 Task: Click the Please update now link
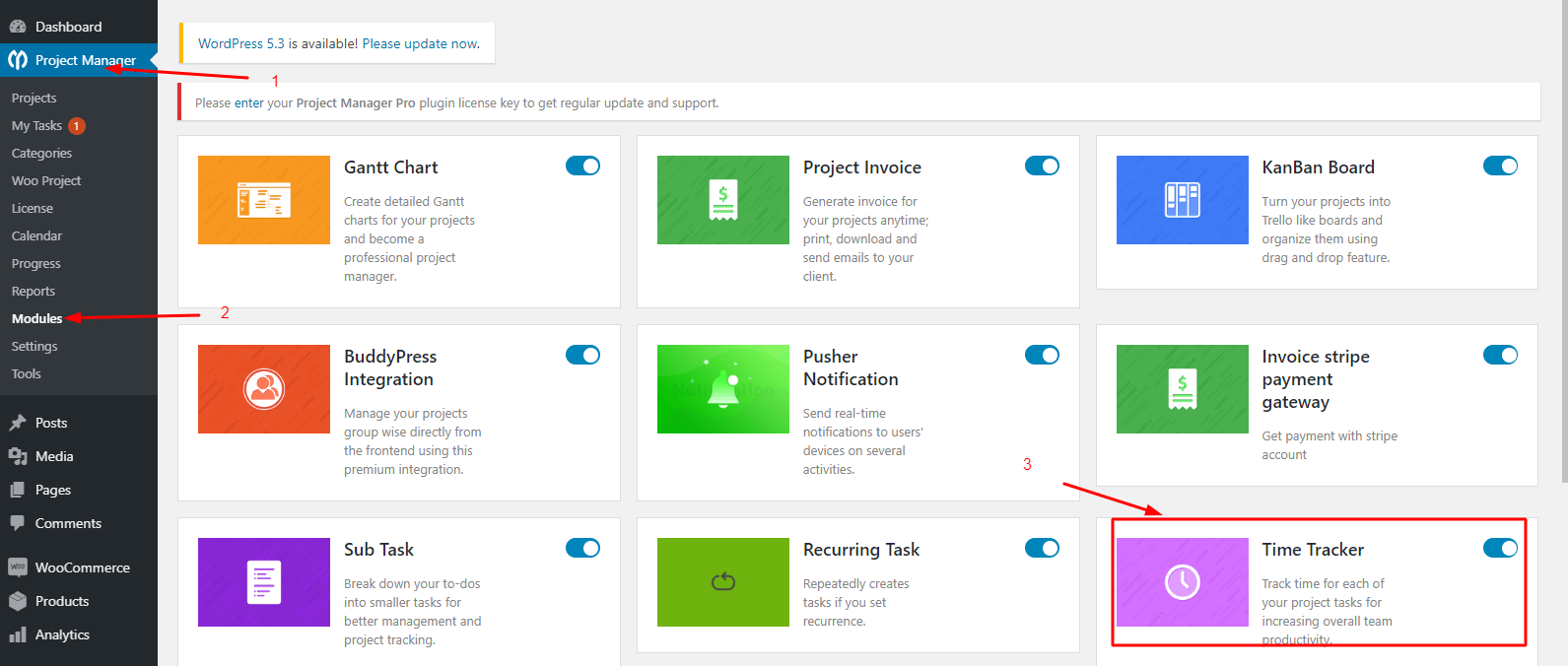point(420,43)
